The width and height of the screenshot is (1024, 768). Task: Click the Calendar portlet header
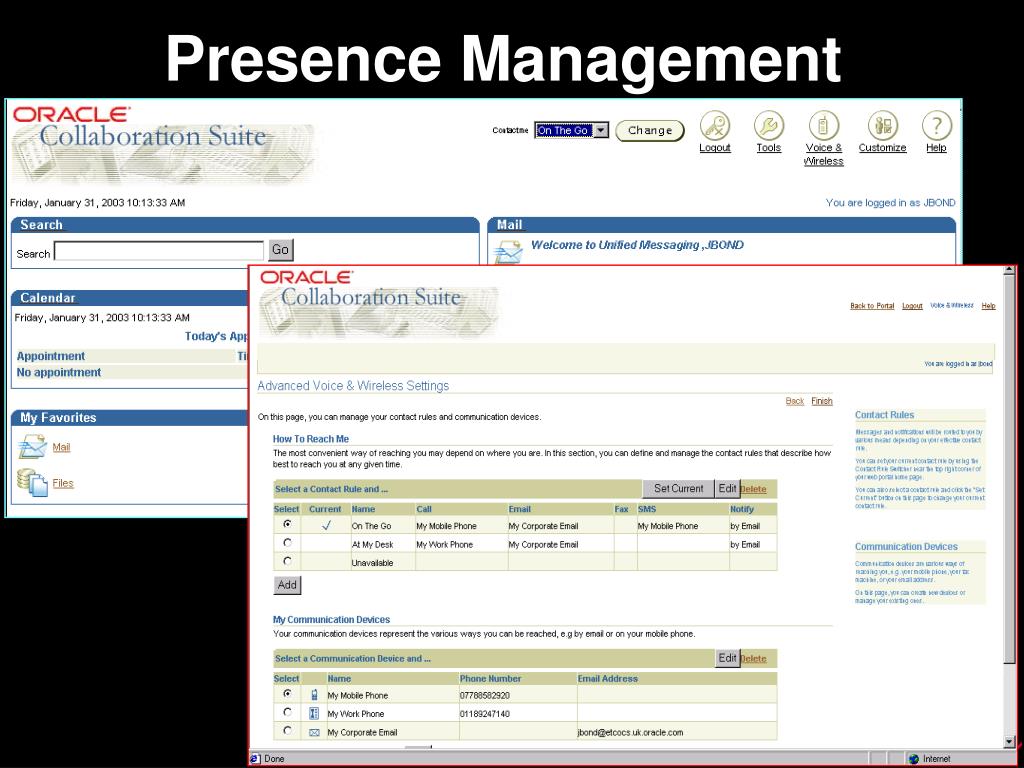[x=131, y=298]
